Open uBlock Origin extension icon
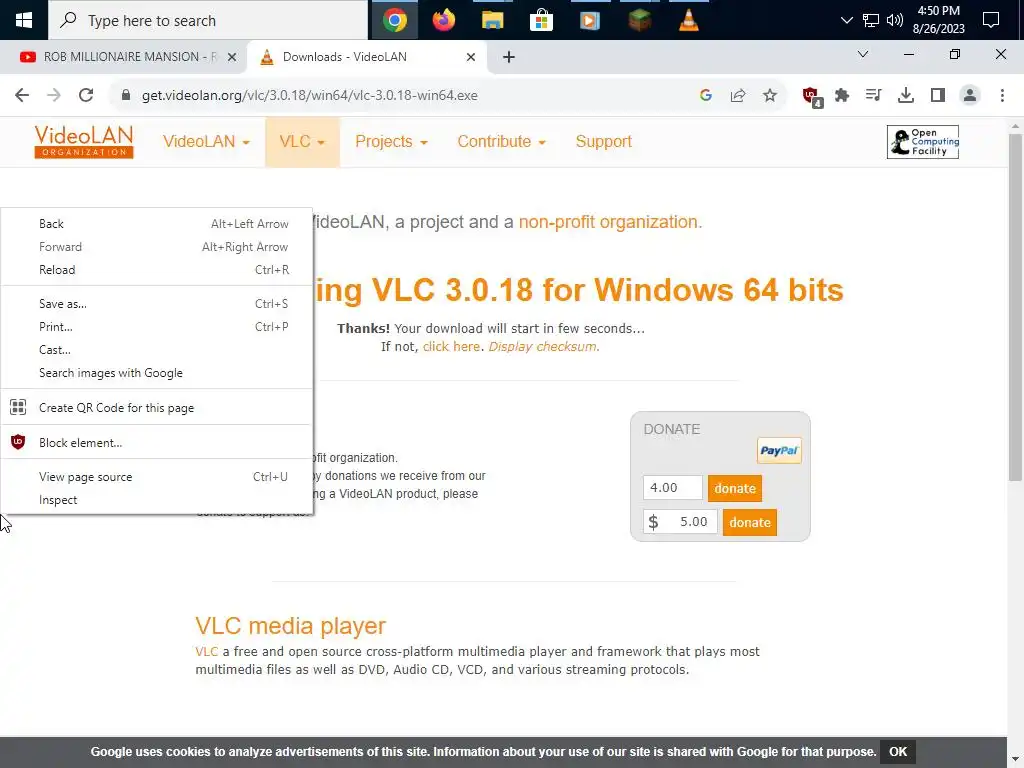Image resolution: width=1024 pixels, height=768 pixels. [812, 97]
